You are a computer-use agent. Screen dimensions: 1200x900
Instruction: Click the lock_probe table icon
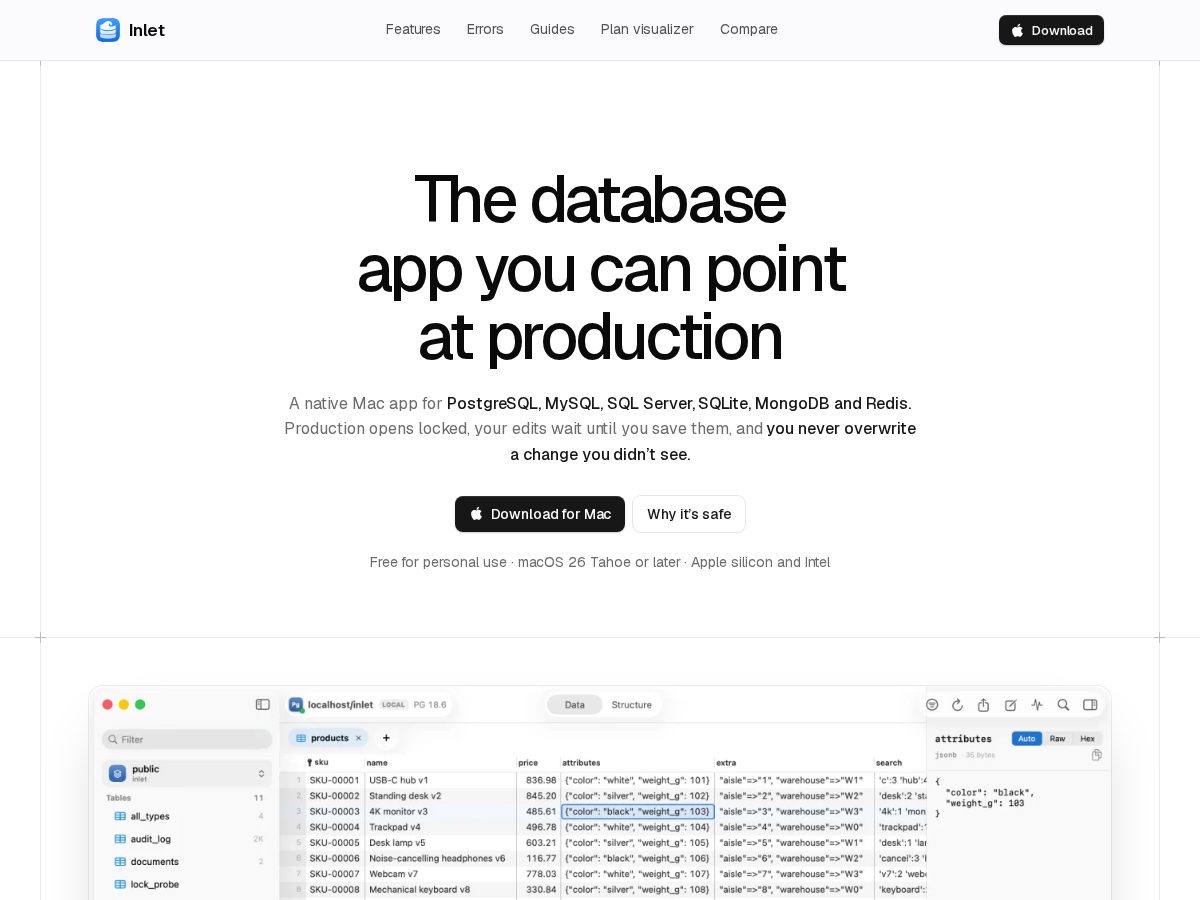point(120,884)
